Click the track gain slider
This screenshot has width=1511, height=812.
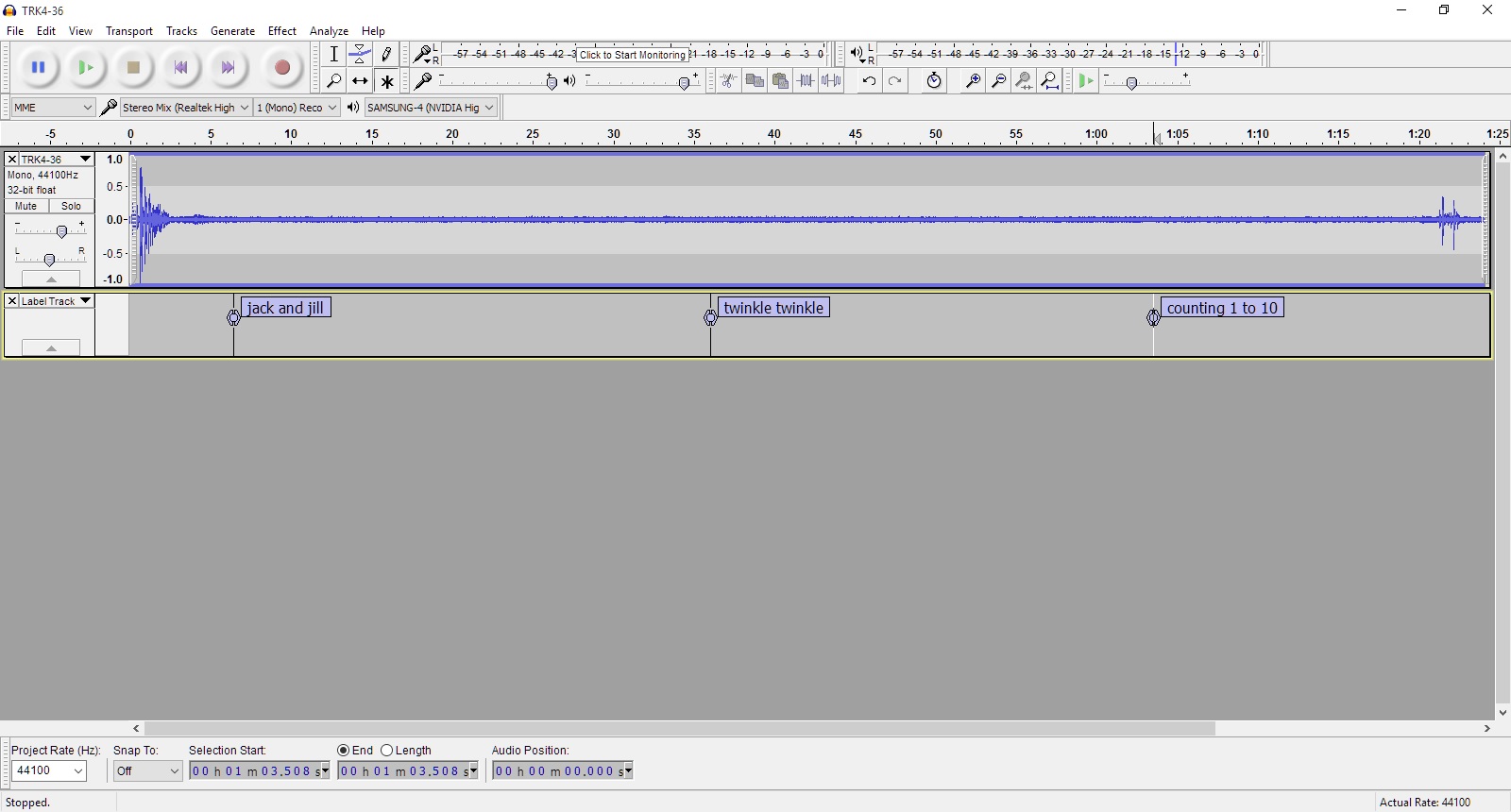click(x=61, y=231)
